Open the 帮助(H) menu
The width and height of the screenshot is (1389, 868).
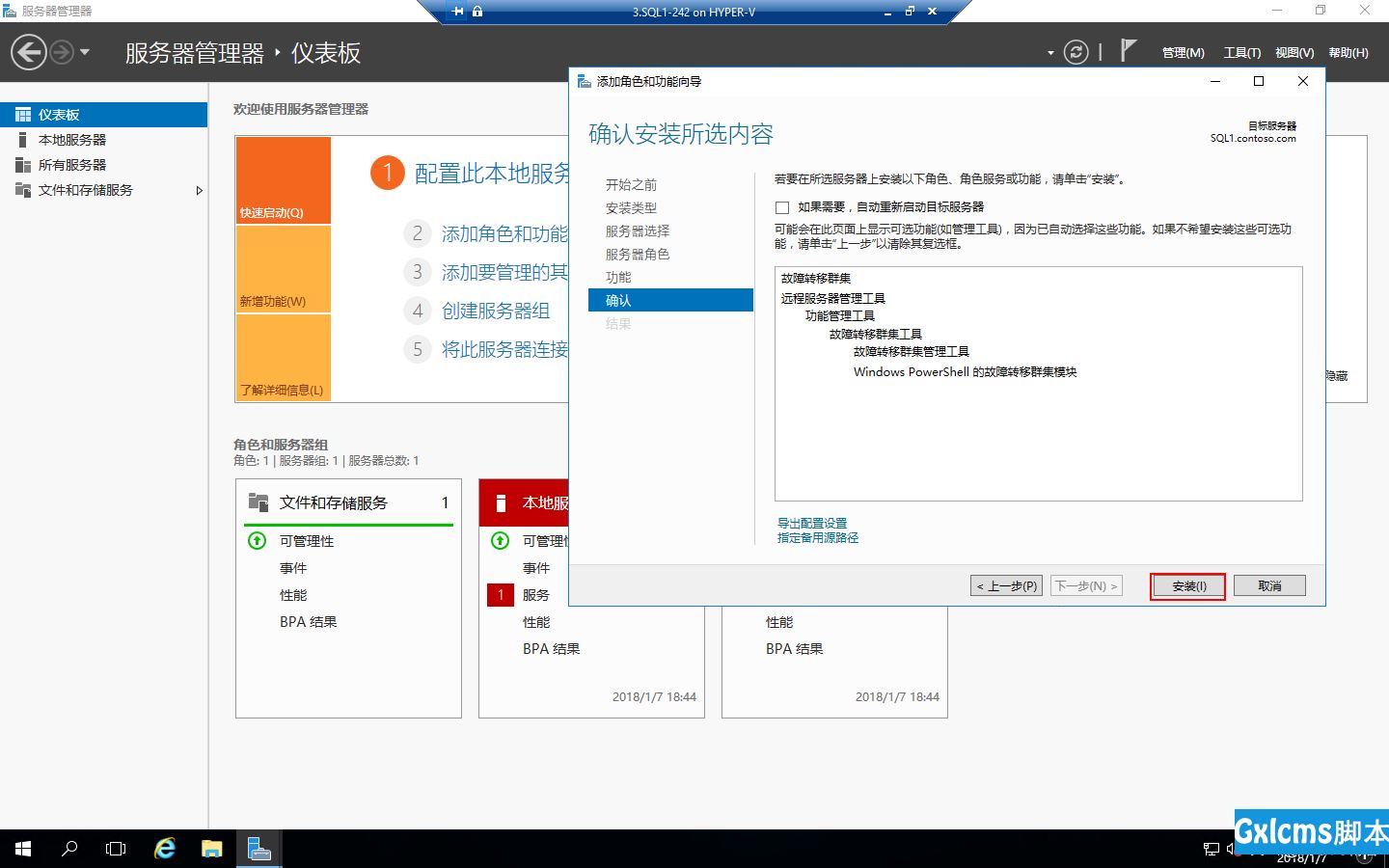[1348, 53]
